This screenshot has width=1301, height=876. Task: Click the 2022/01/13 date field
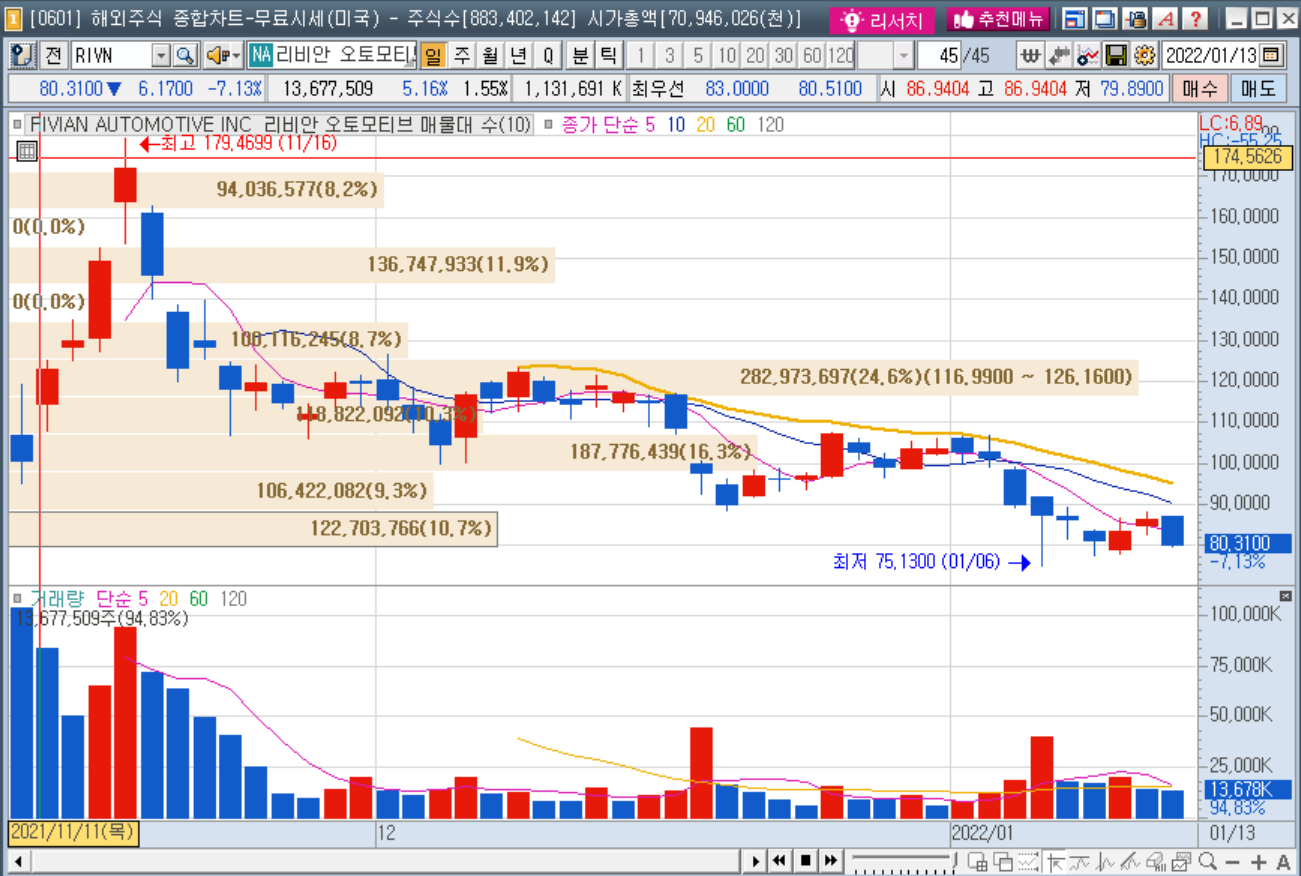(1212, 55)
